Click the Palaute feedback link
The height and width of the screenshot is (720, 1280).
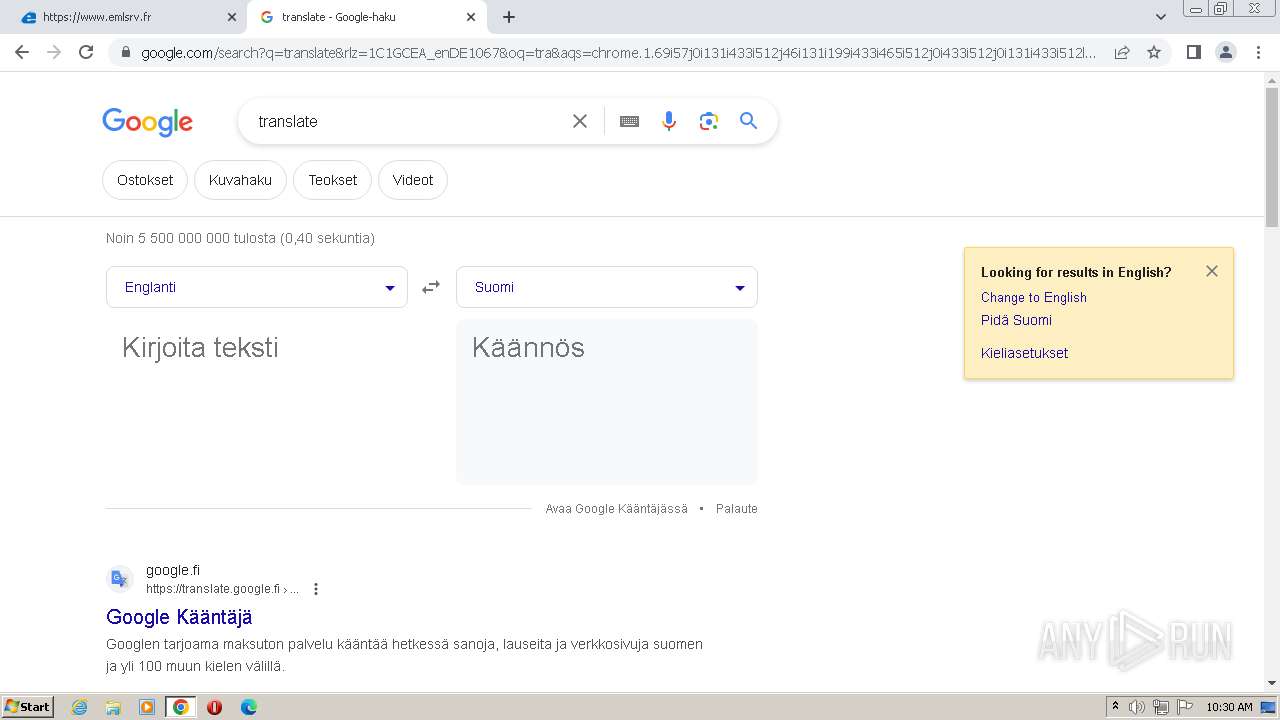[737, 509]
